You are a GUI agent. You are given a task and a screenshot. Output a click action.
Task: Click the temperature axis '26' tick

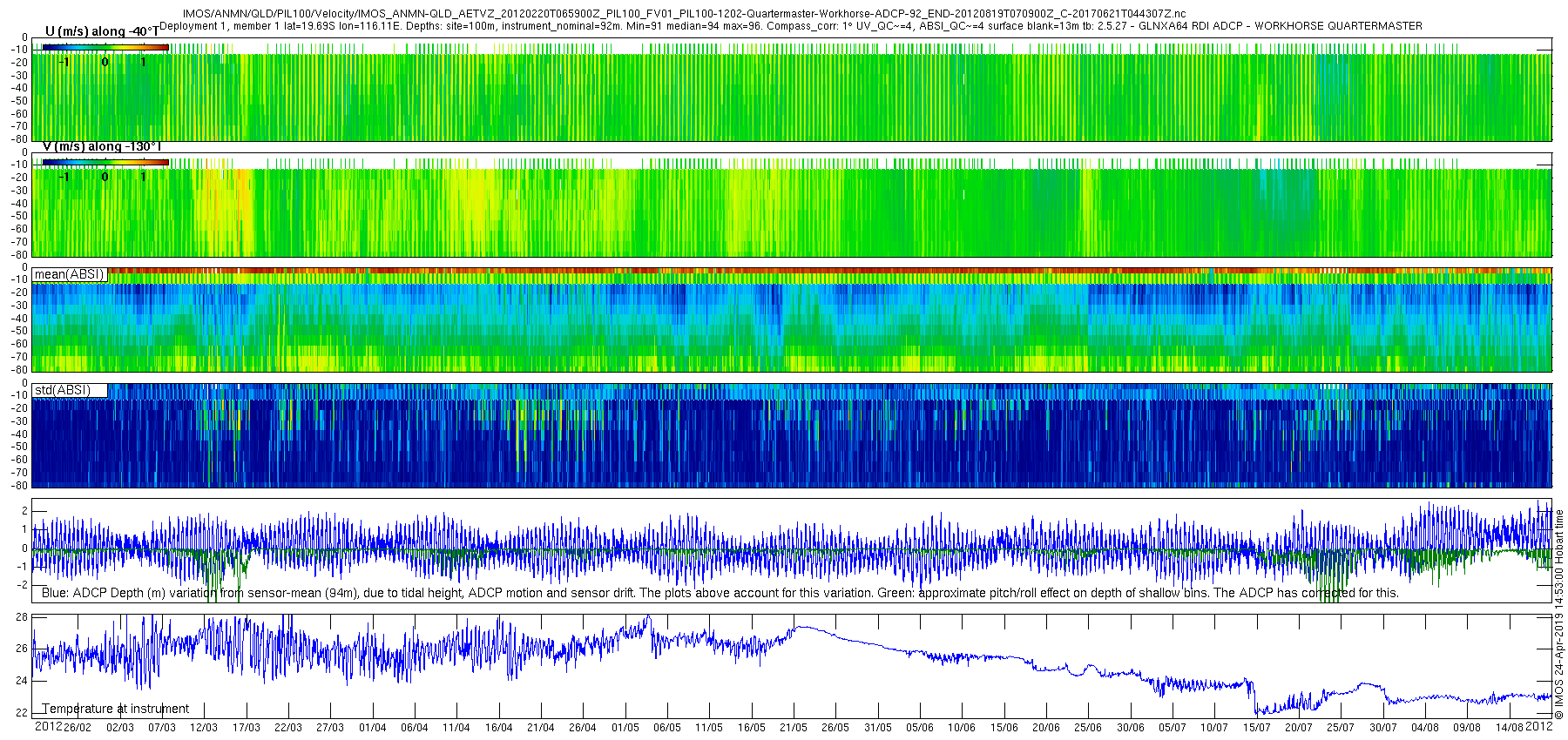[x=23, y=649]
